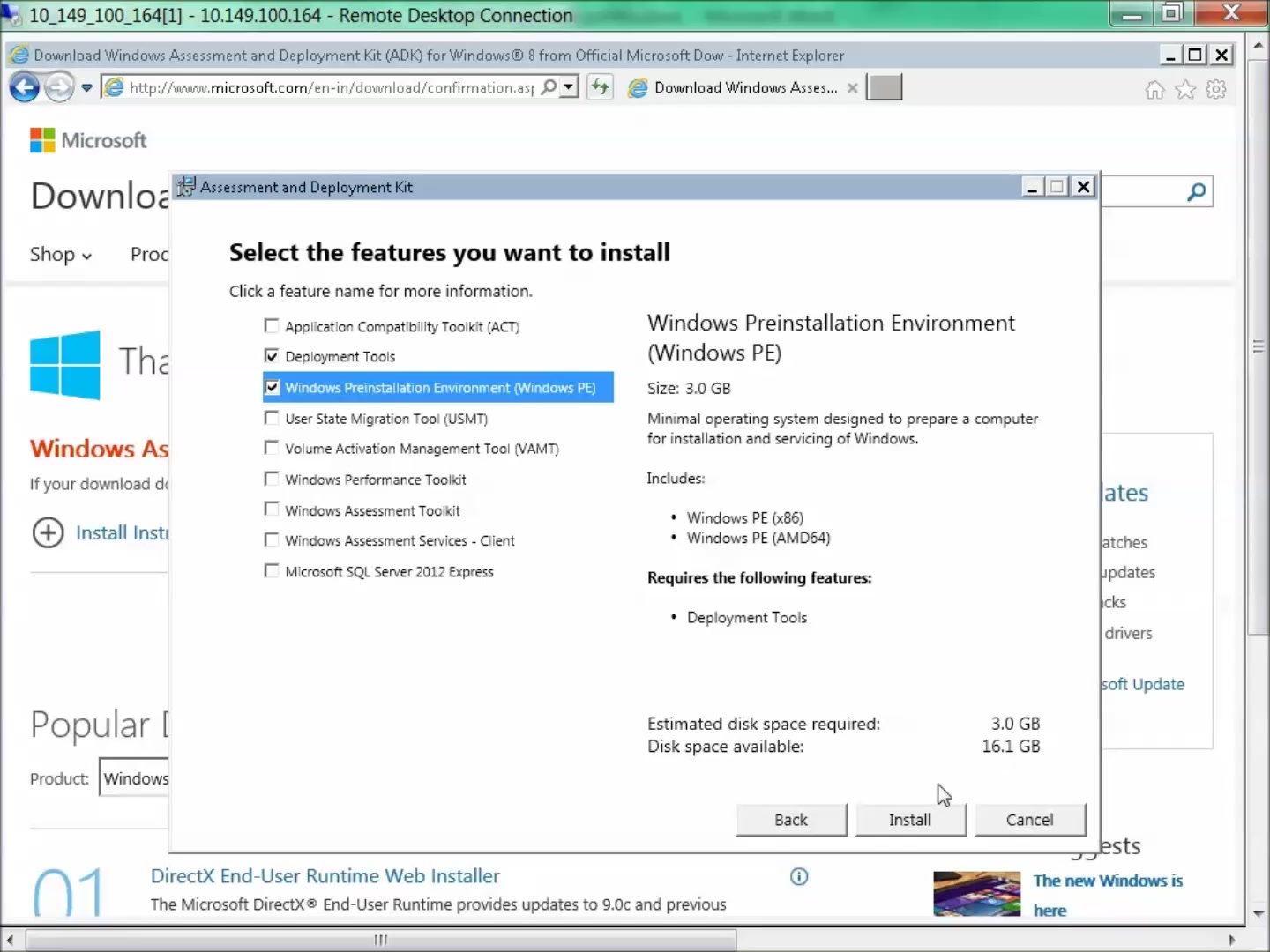Click the Assessment and Deployment Kit title icon

click(185, 187)
